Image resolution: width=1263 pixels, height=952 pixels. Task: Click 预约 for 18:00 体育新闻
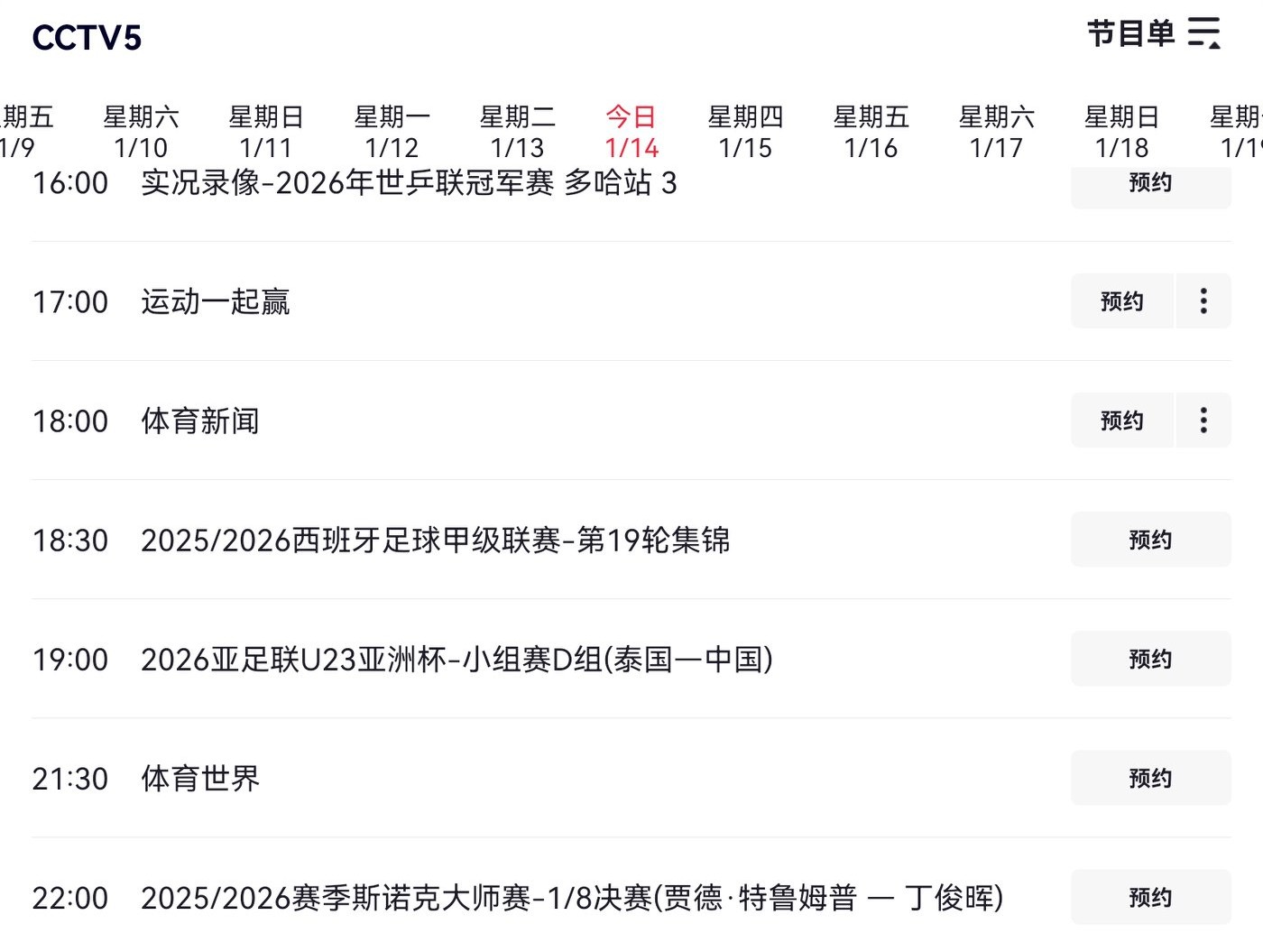pyautogui.click(x=1121, y=421)
